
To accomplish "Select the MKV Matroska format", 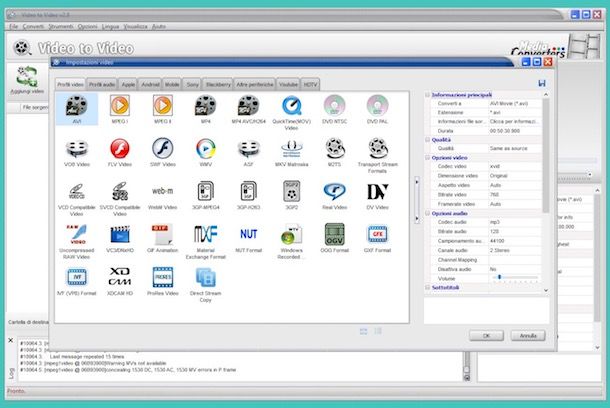I will click(290, 152).
